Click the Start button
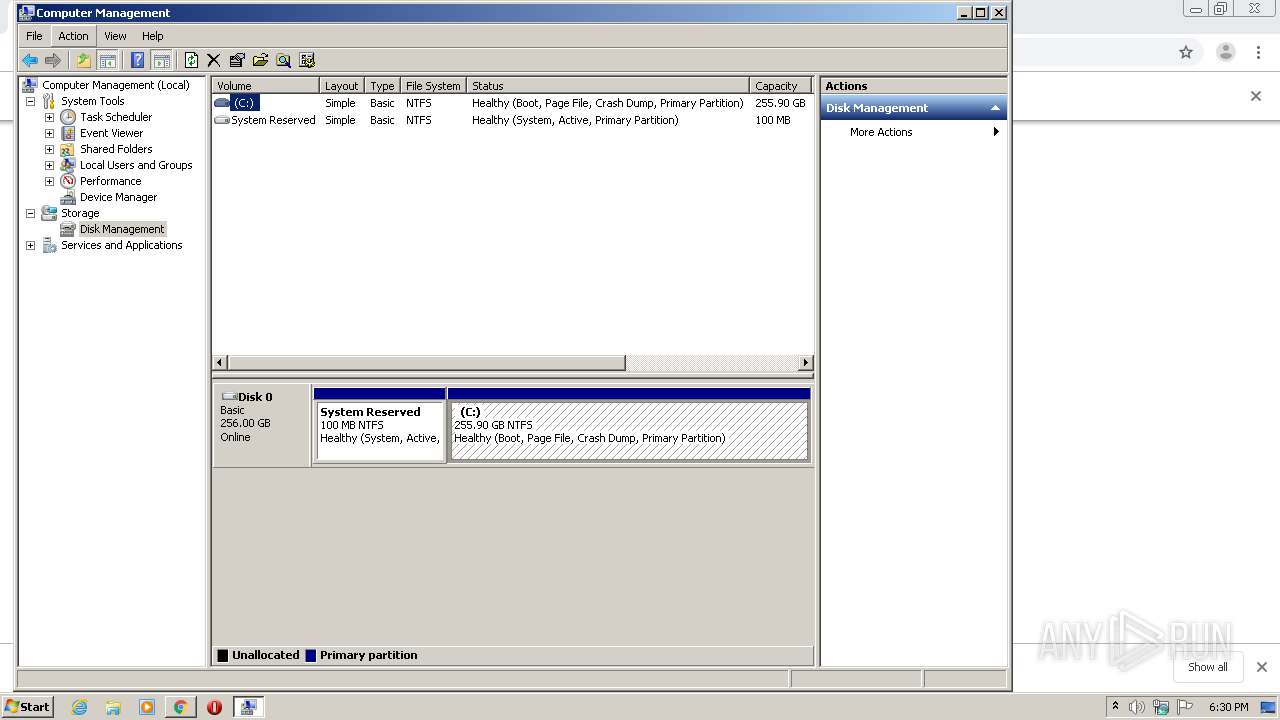Image resolution: width=1280 pixels, height=720 pixels. (x=28, y=707)
